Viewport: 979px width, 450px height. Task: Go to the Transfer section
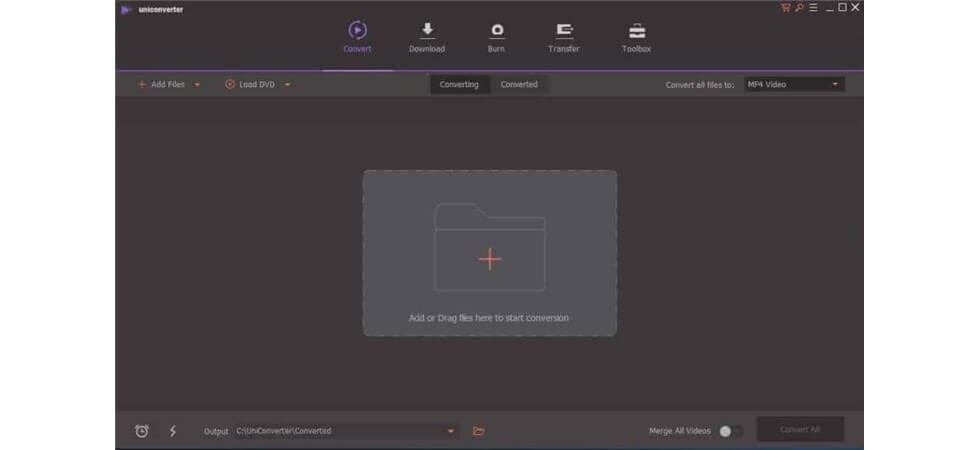click(x=564, y=37)
